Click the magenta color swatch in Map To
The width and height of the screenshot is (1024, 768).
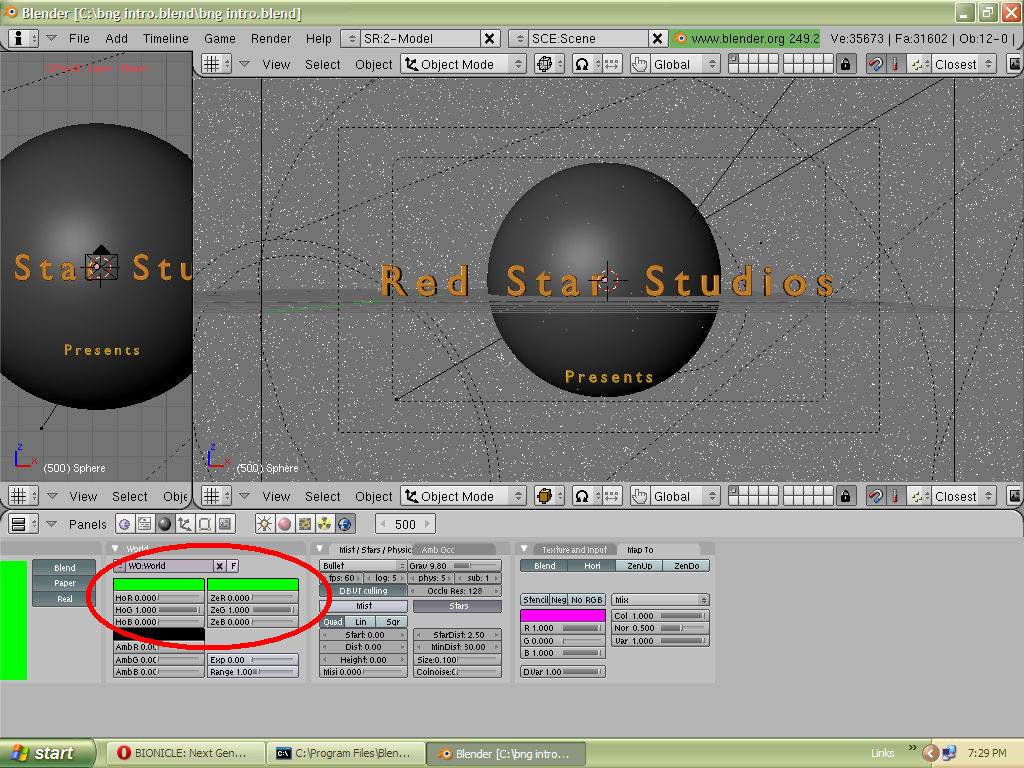click(563, 616)
